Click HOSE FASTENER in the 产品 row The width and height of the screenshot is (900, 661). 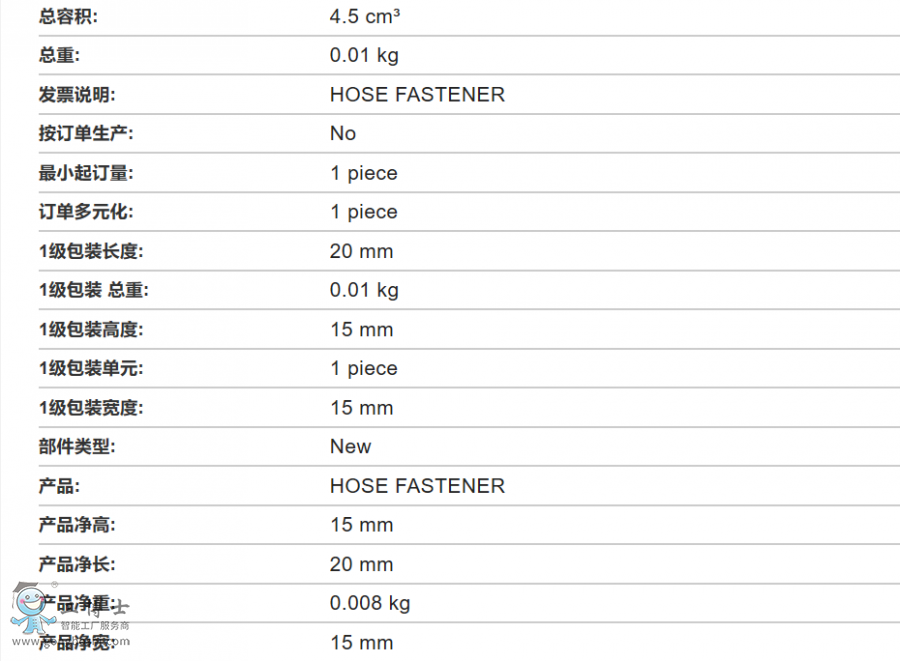[x=417, y=486]
